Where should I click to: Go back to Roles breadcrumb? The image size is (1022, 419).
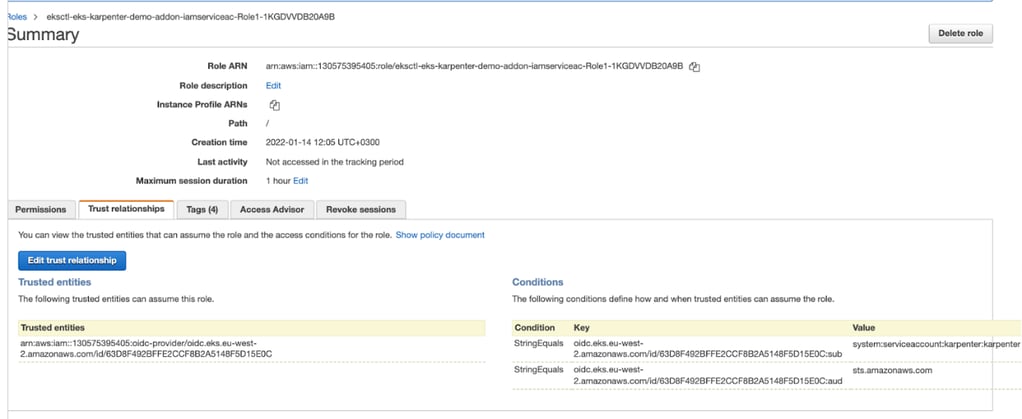pyautogui.click(x=16, y=17)
